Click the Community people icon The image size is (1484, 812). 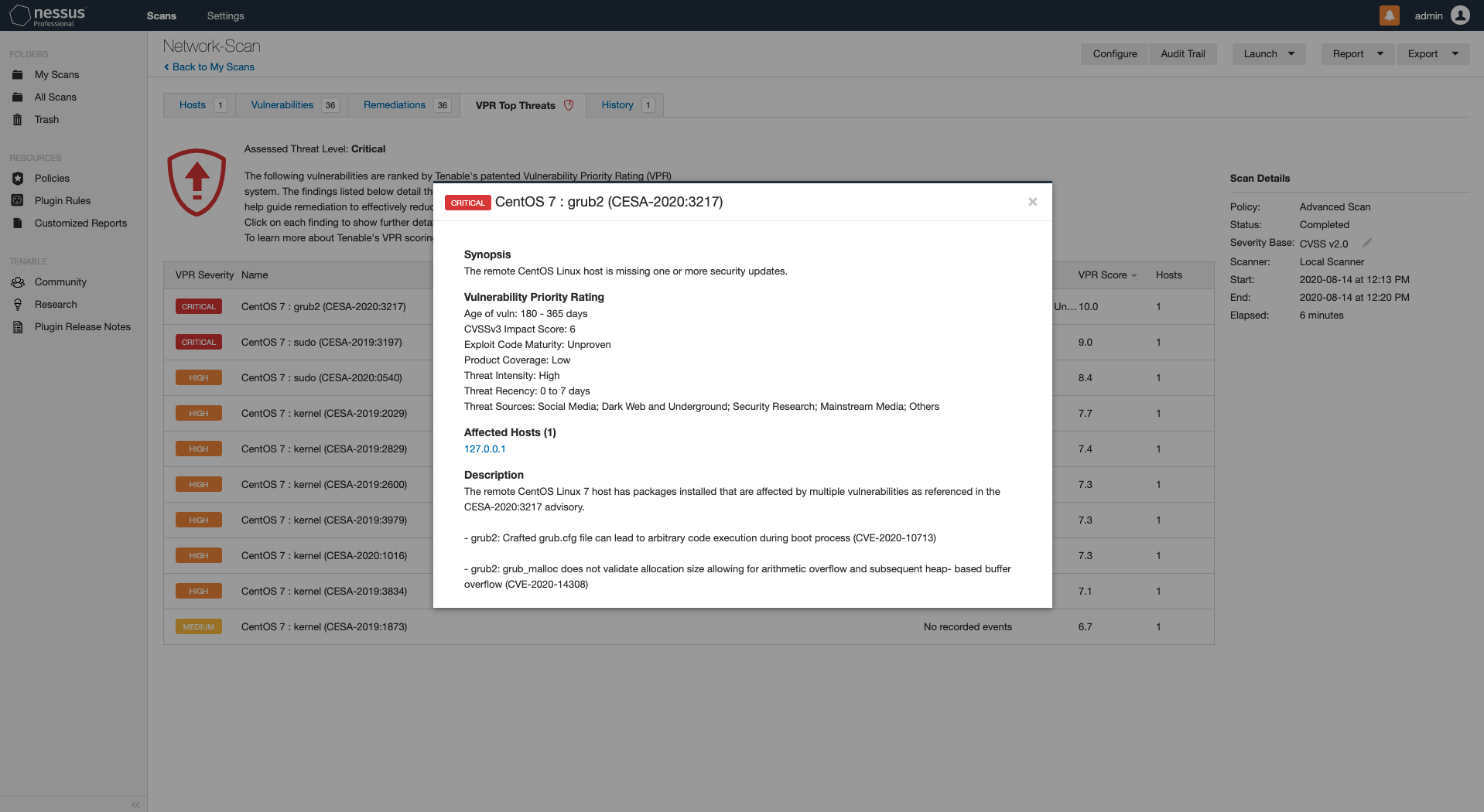tap(18, 282)
